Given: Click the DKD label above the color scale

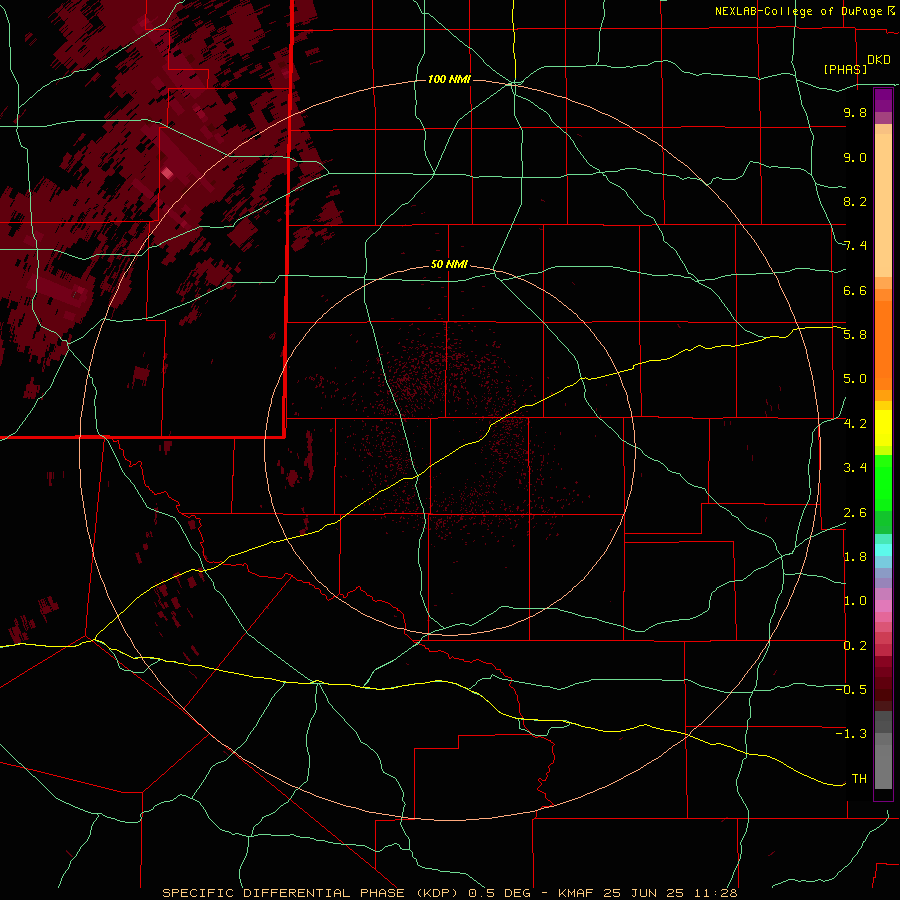Looking at the screenshot, I should point(878,60).
